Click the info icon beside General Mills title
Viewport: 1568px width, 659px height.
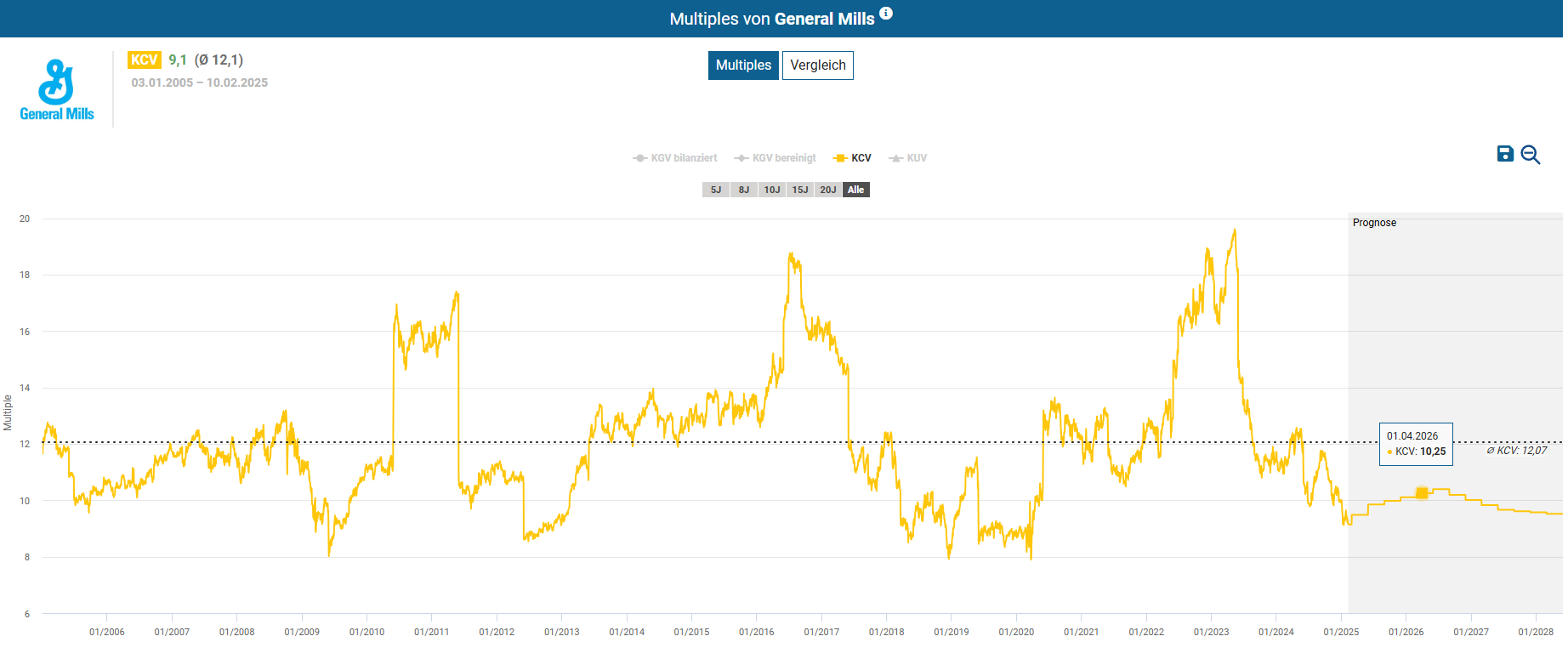(x=885, y=13)
